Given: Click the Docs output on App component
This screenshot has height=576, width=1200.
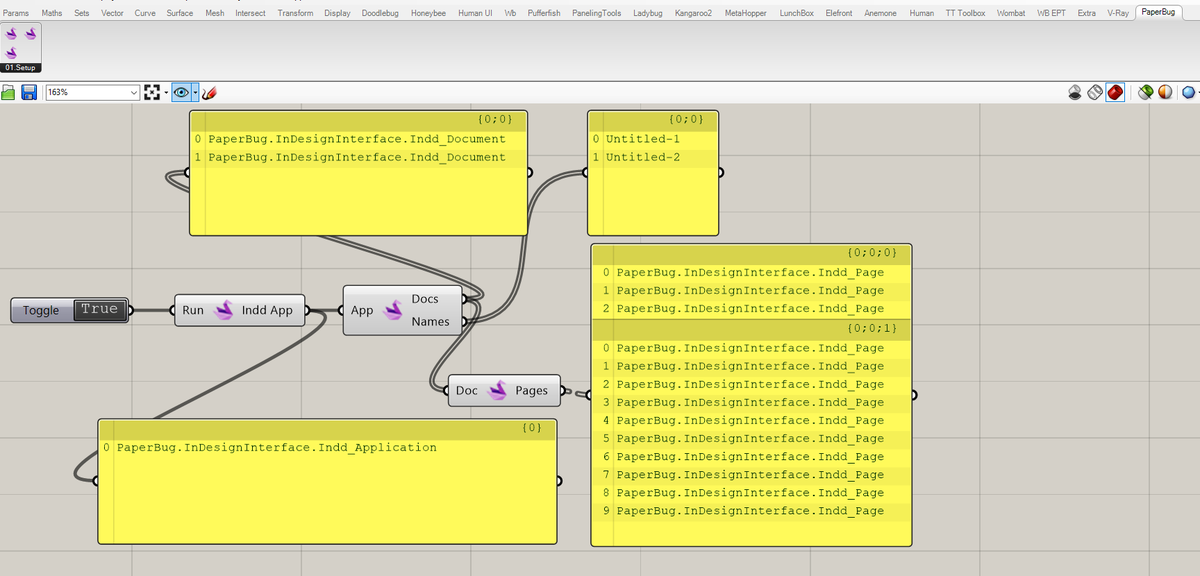Looking at the screenshot, I should pos(425,299).
